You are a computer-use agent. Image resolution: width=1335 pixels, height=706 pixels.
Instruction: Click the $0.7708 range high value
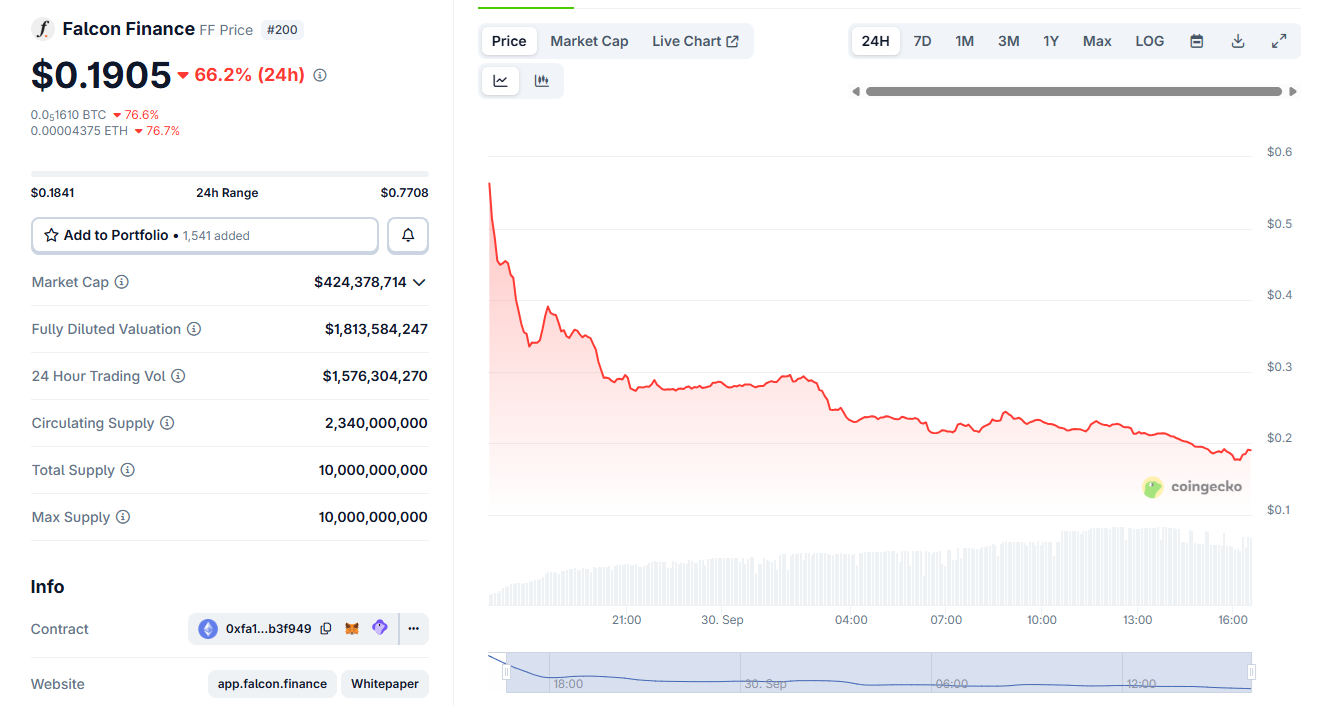click(x=404, y=193)
